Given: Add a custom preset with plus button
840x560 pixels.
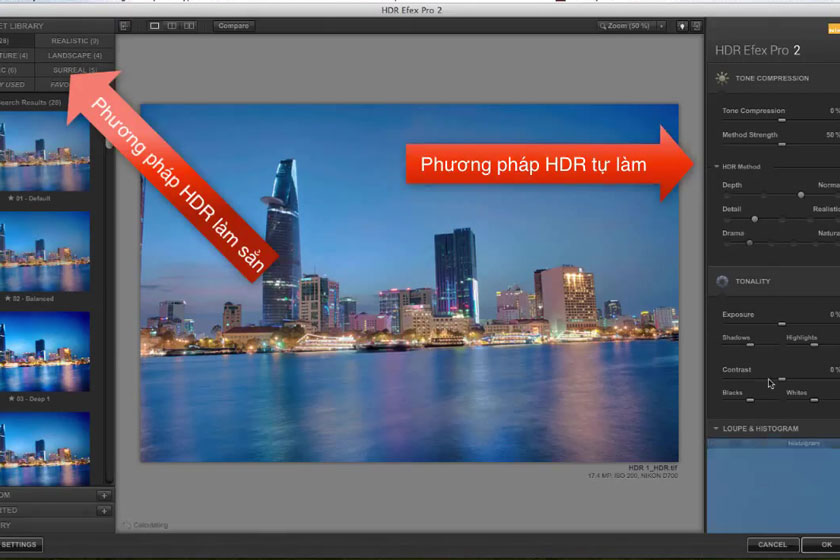Looking at the screenshot, I should pyautogui.click(x=104, y=495).
